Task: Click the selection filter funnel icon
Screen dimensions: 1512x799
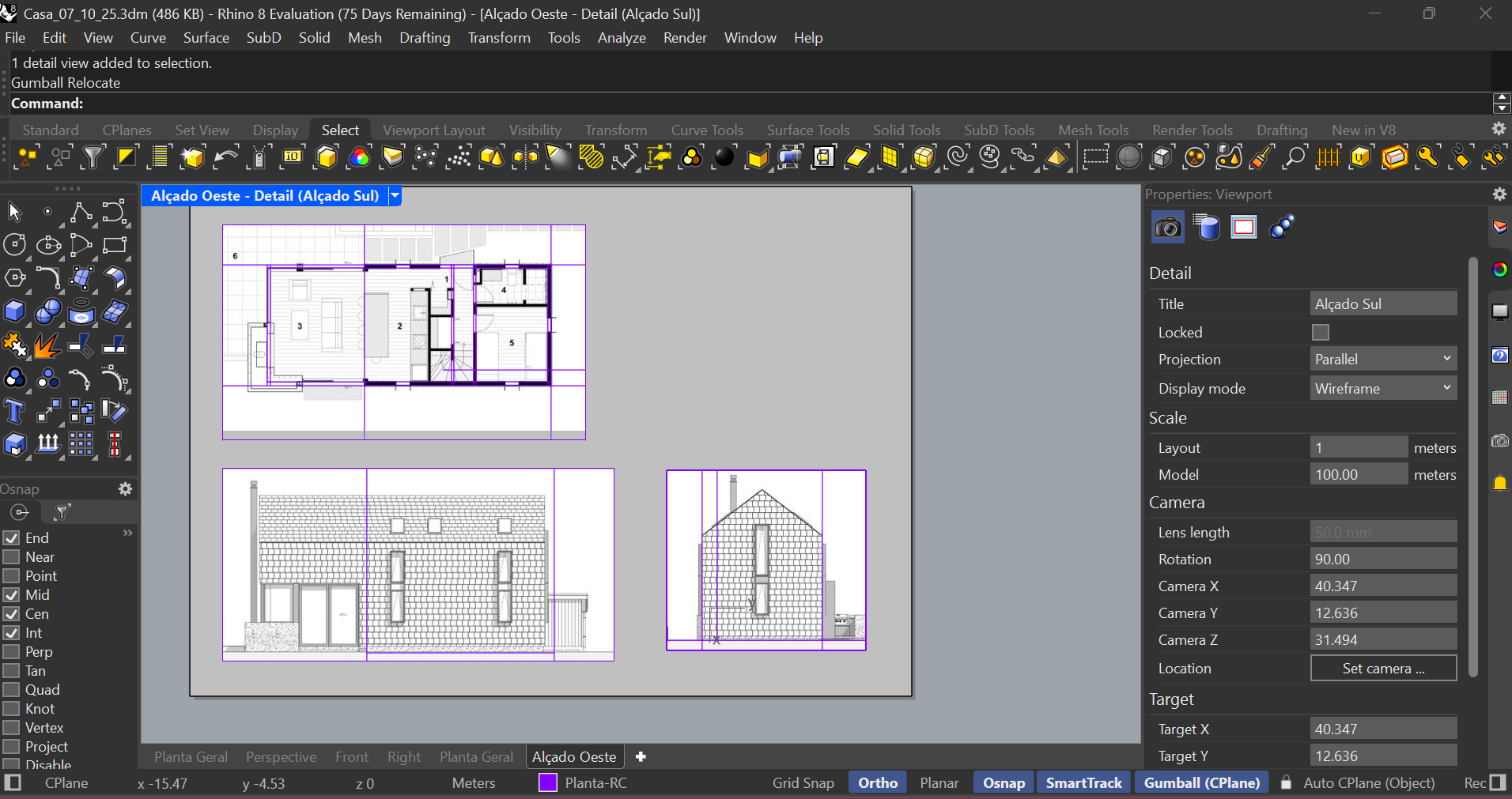Action: [93, 157]
